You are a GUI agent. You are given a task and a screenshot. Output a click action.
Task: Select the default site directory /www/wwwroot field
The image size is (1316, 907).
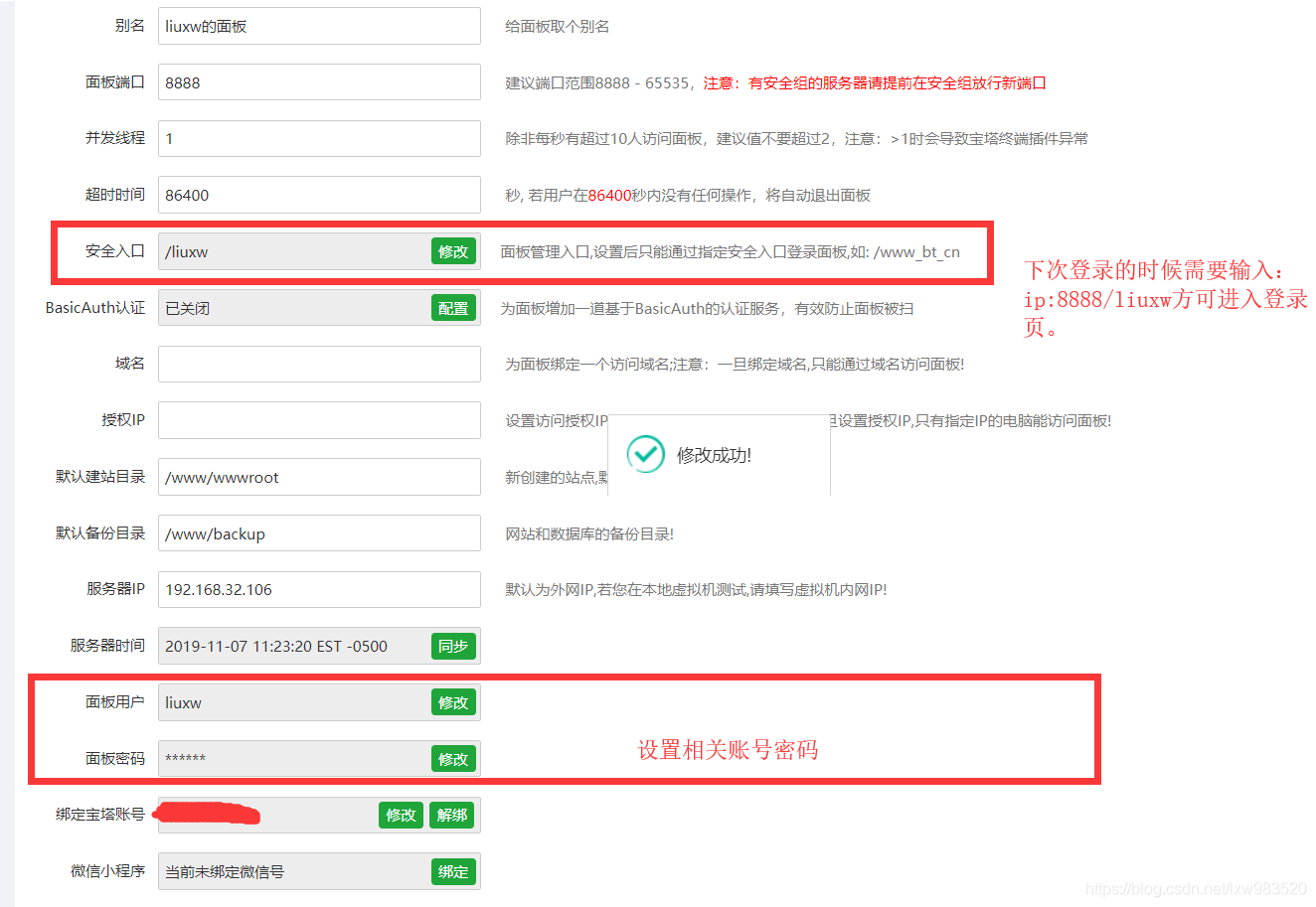318,477
